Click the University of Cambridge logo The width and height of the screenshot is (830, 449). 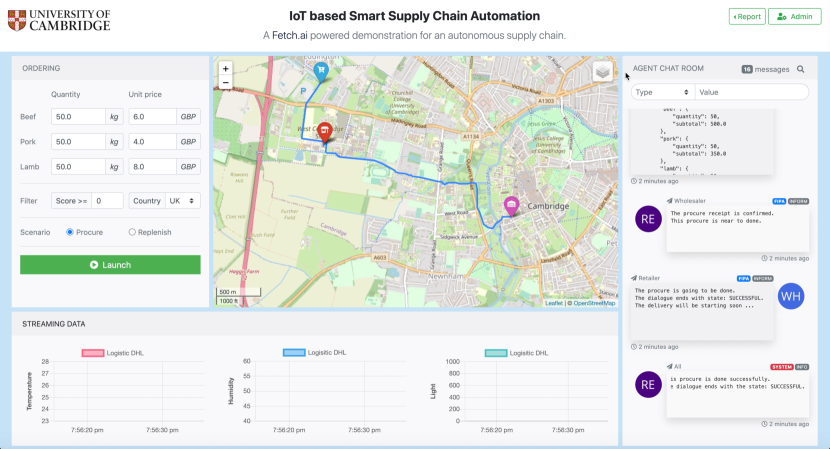pos(59,21)
